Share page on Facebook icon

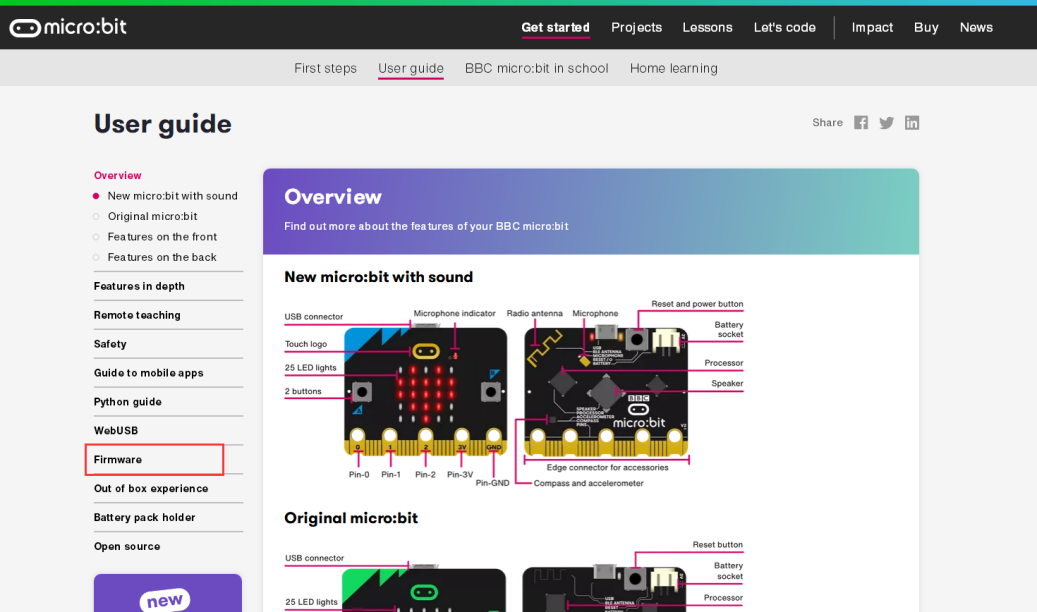860,122
